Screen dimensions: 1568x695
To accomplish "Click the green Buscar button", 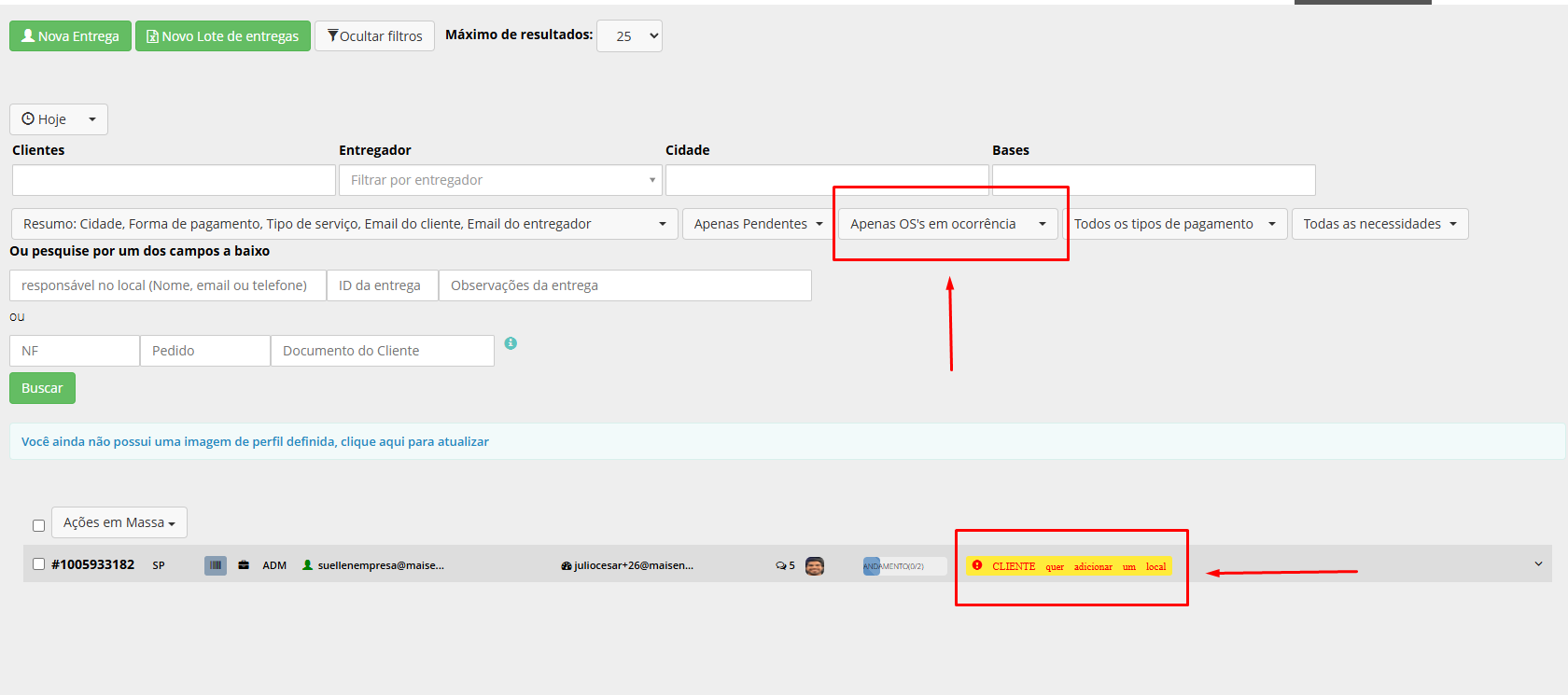I will coord(42,388).
